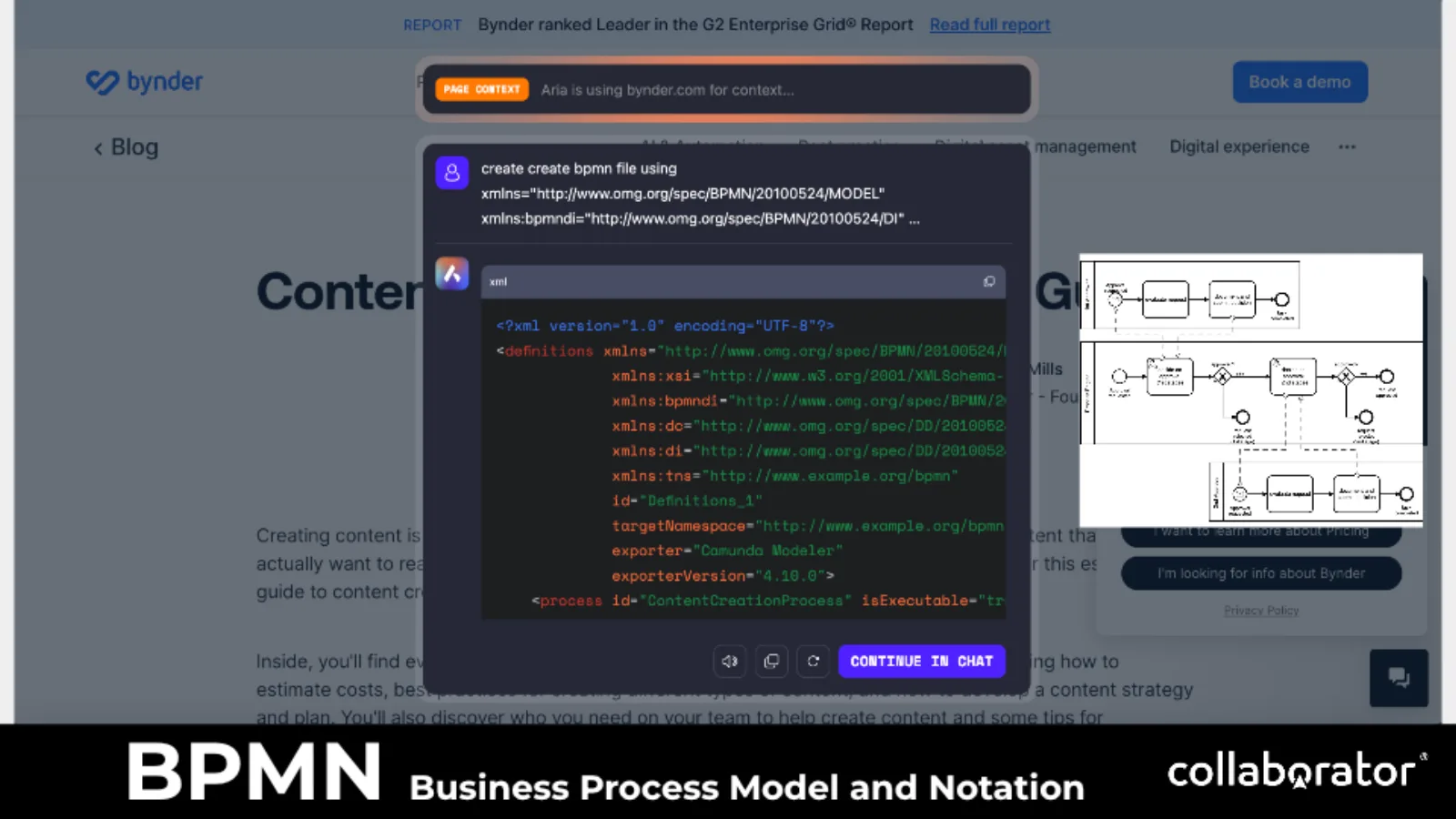Open the Digital experience category

[x=1239, y=147]
